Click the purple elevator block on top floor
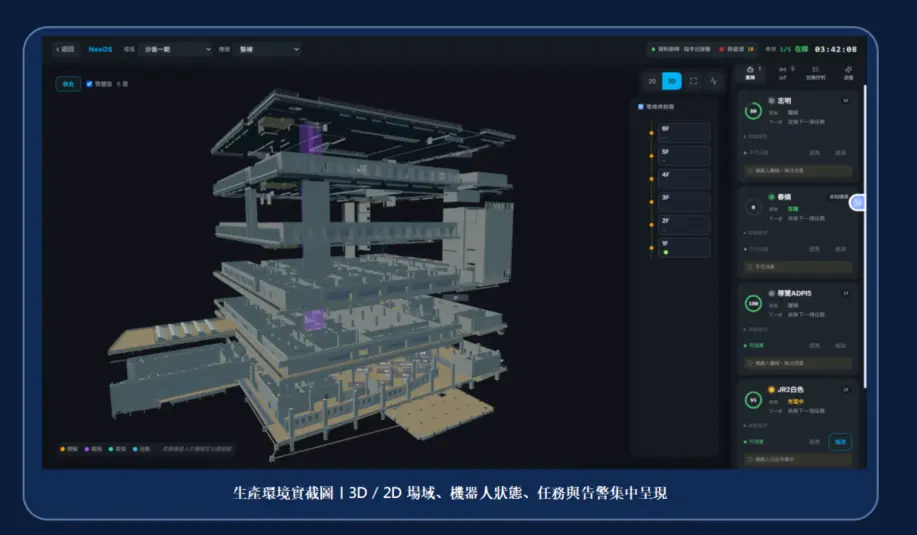Screen dimensions: 917x535 point(309,138)
